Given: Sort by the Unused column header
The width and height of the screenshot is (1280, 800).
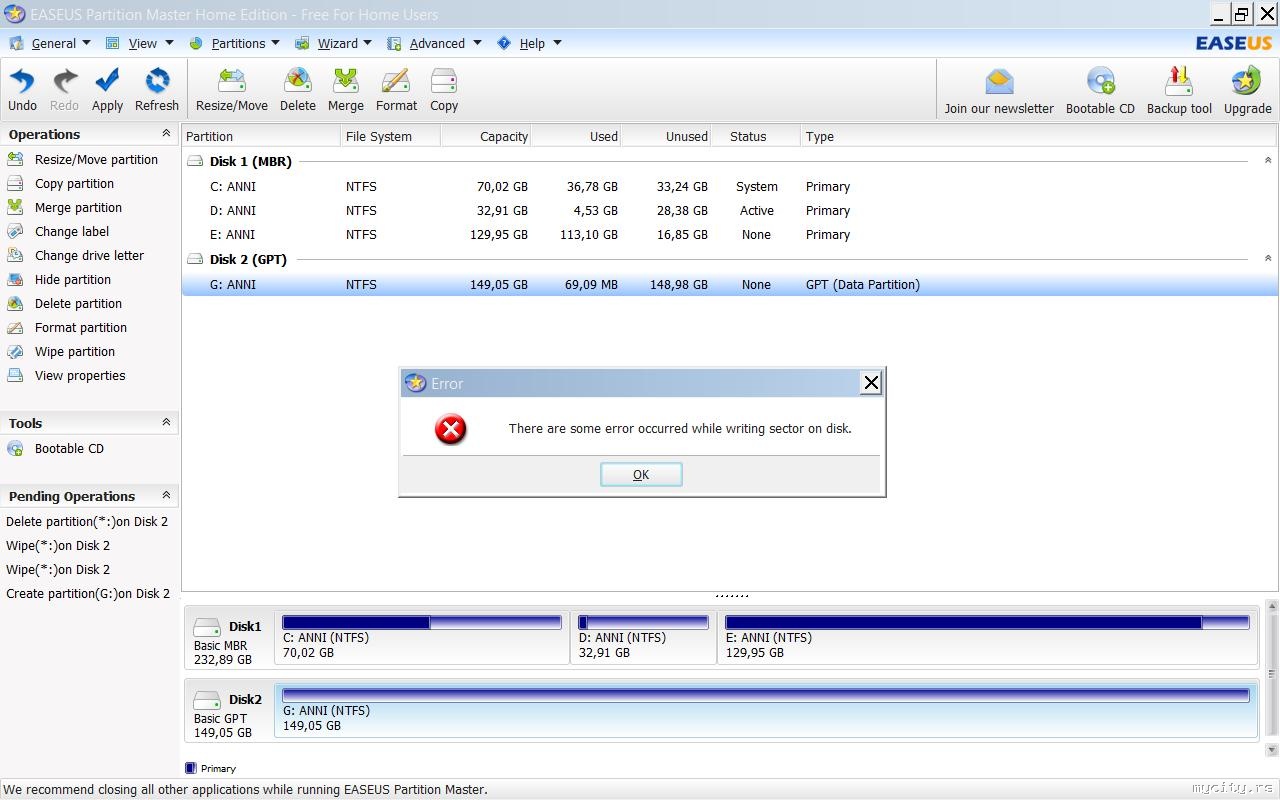Looking at the screenshot, I should [x=666, y=137].
